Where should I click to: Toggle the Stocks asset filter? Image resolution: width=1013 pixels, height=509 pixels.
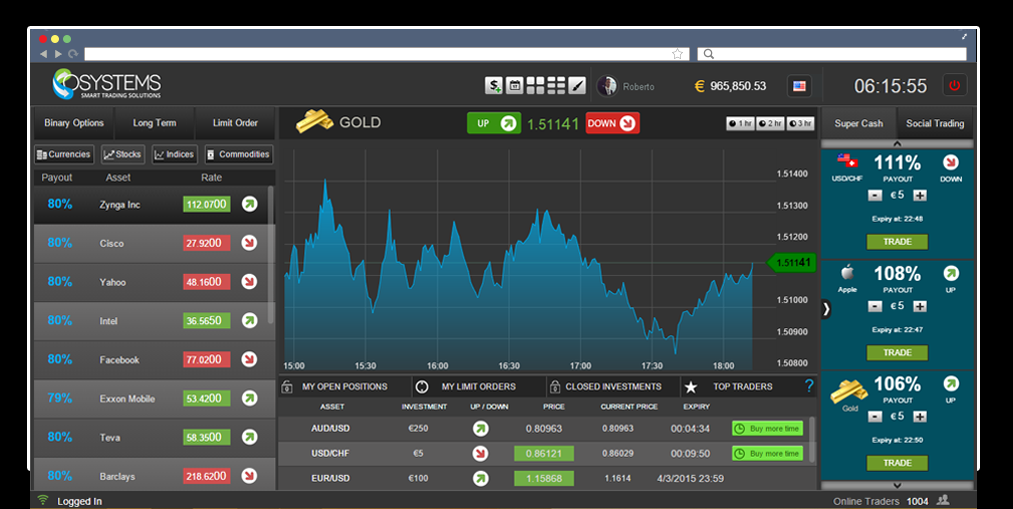click(x=122, y=155)
